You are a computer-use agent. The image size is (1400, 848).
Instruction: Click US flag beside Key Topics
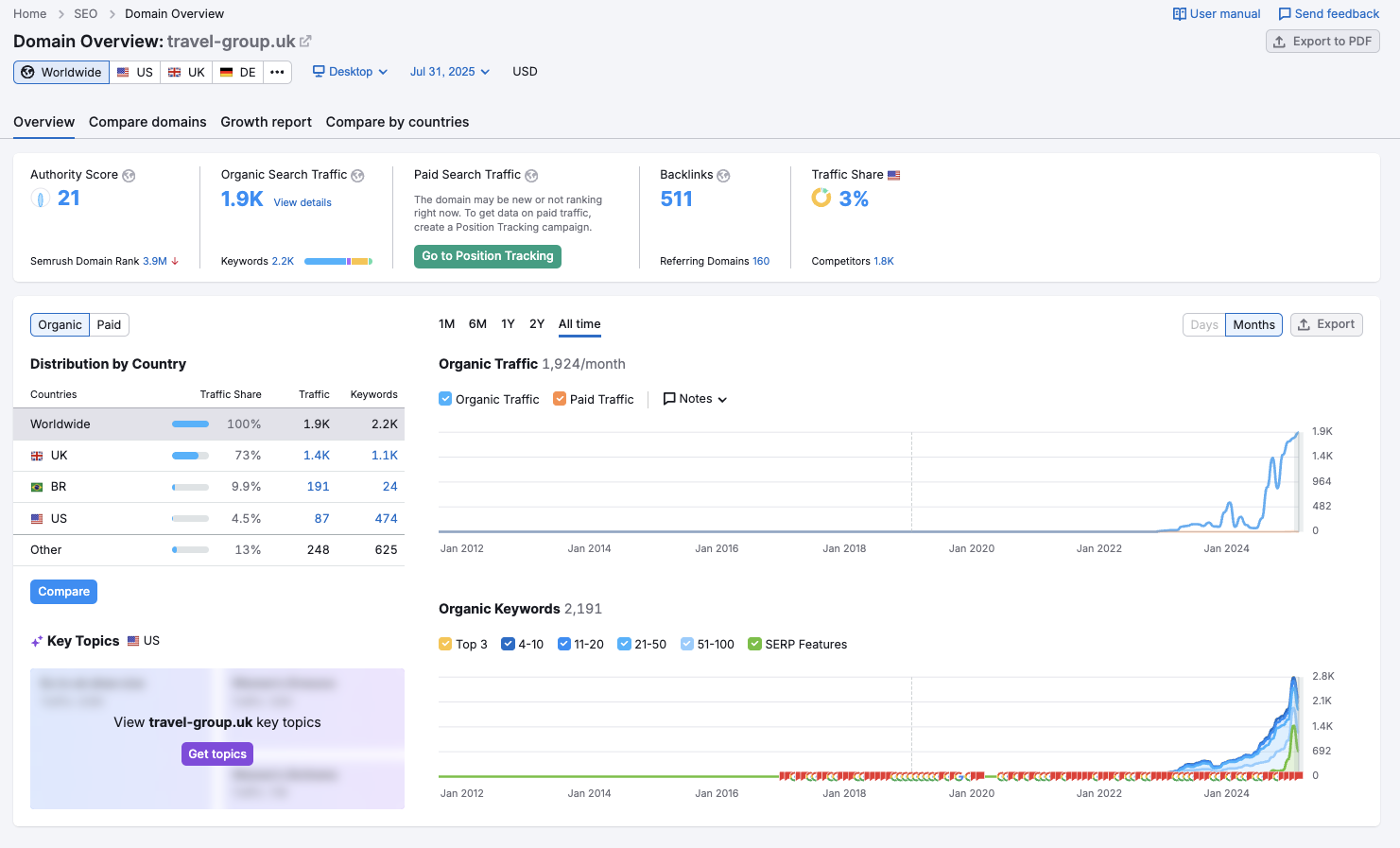[133, 641]
